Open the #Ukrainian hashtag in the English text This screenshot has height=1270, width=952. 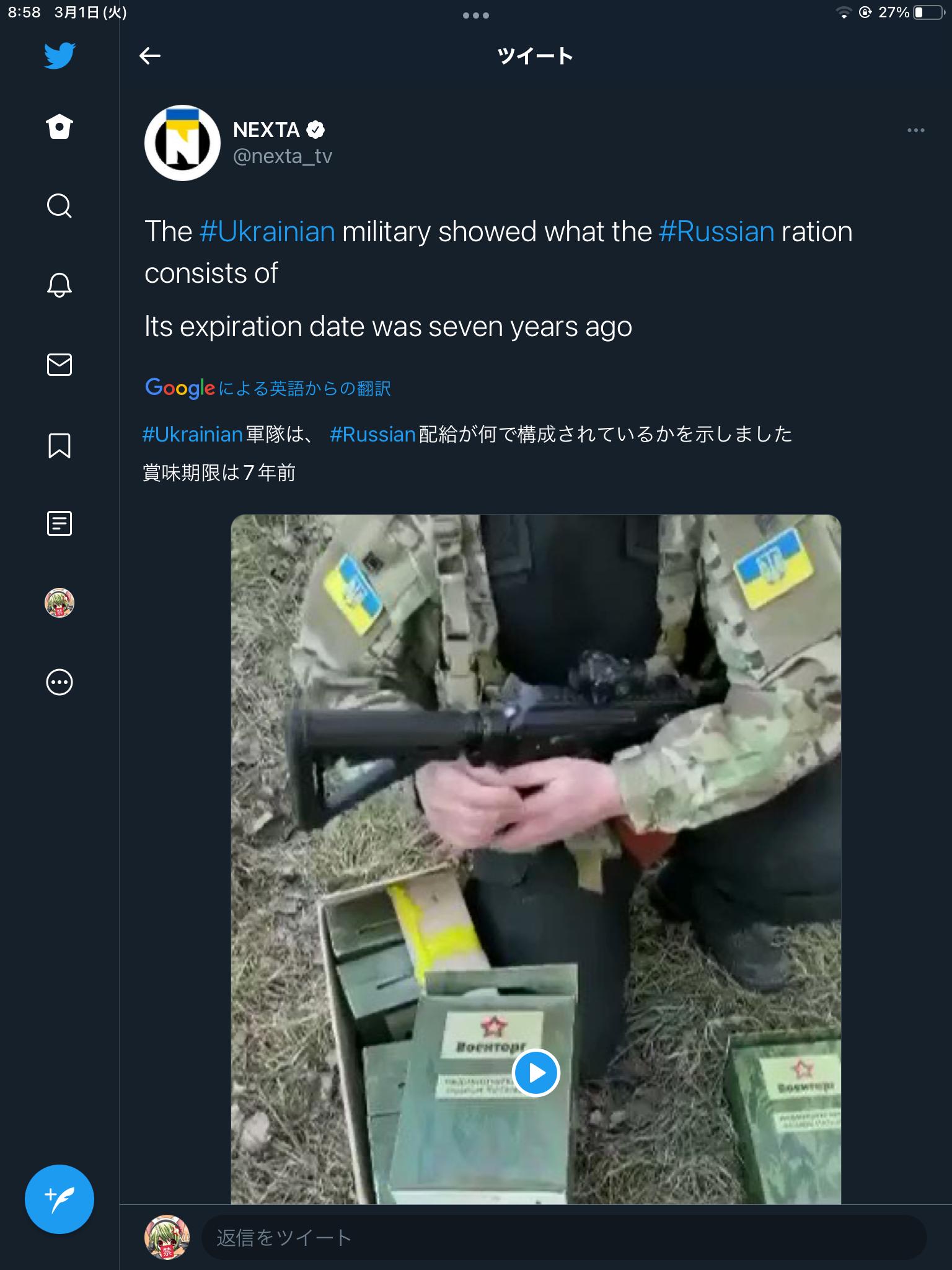[x=267, y=231]
